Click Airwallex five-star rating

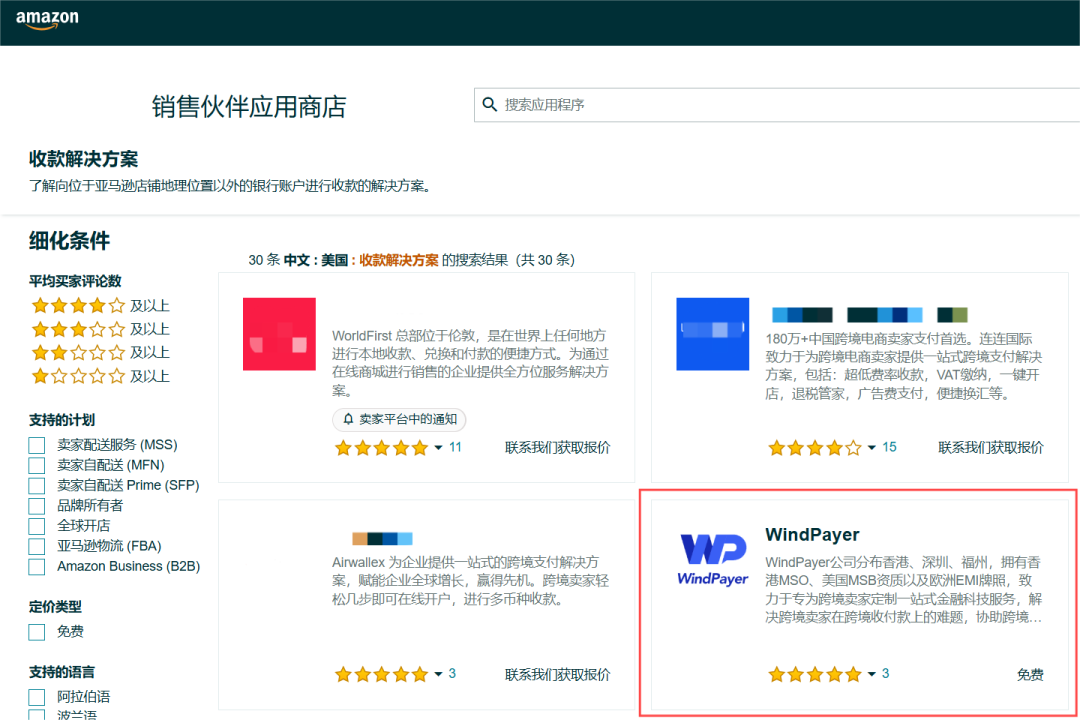pyautogui.click(x=381, y=675)
